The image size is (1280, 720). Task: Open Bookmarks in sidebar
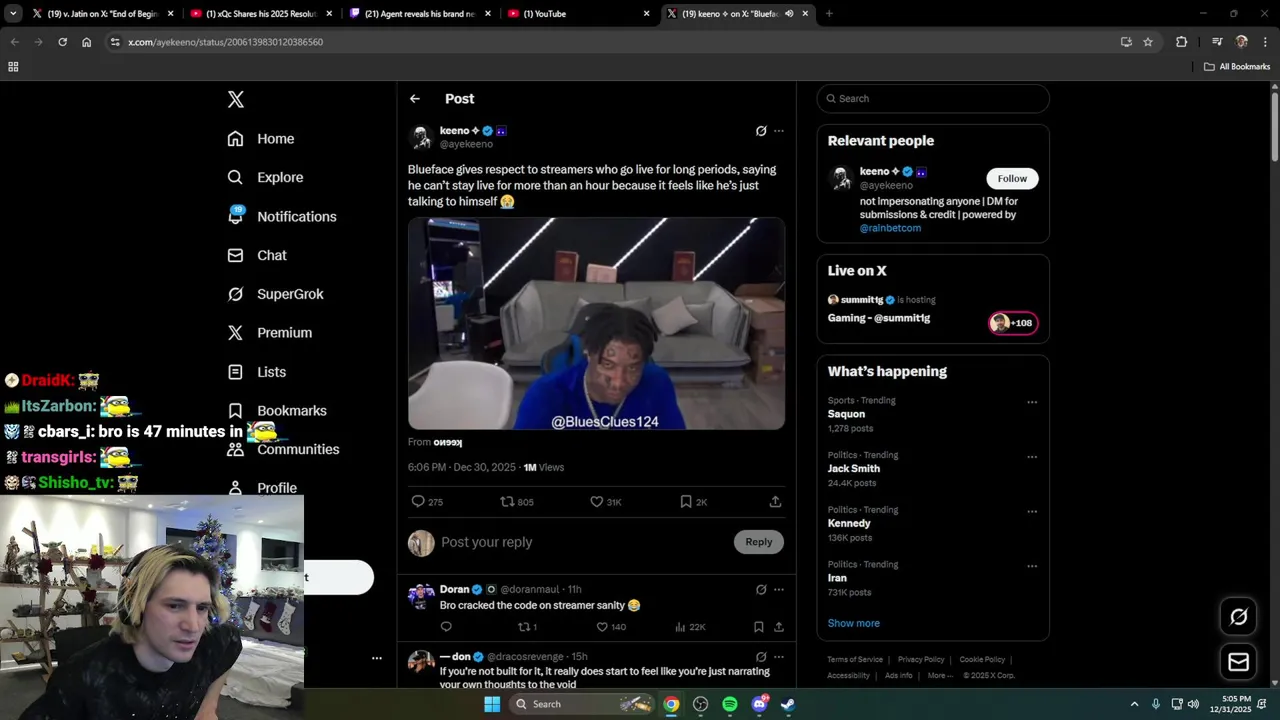[277, 411]
